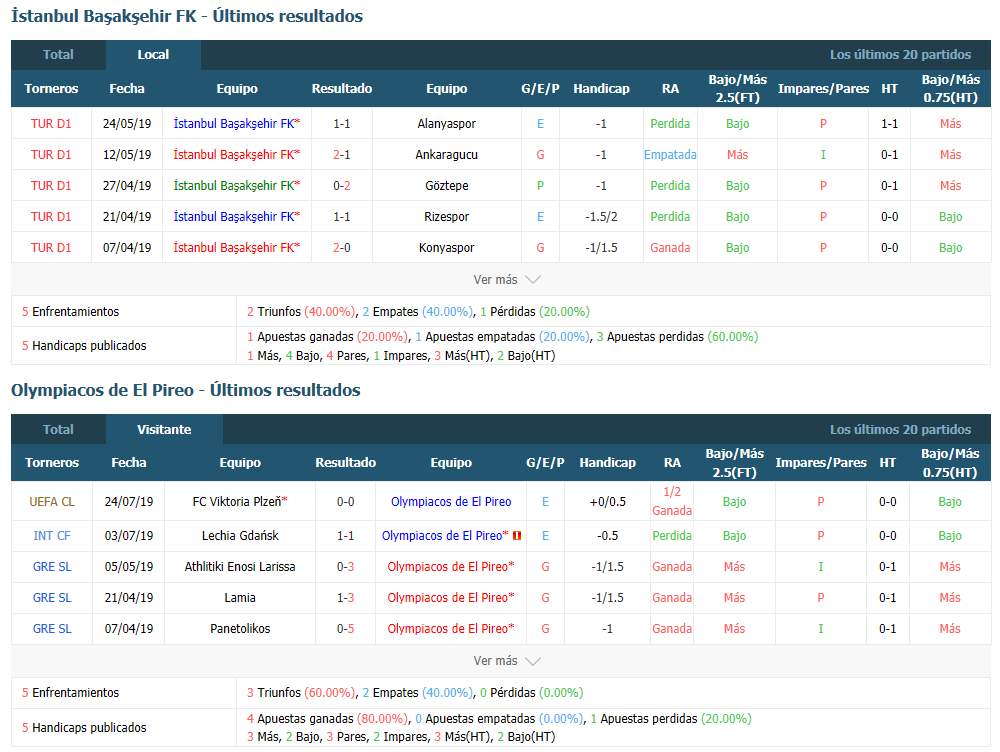Click İstanbul Başakşehir FK - Últimos resultados heading
Viewport: 1000px width, 752px height.
(187, 16)
